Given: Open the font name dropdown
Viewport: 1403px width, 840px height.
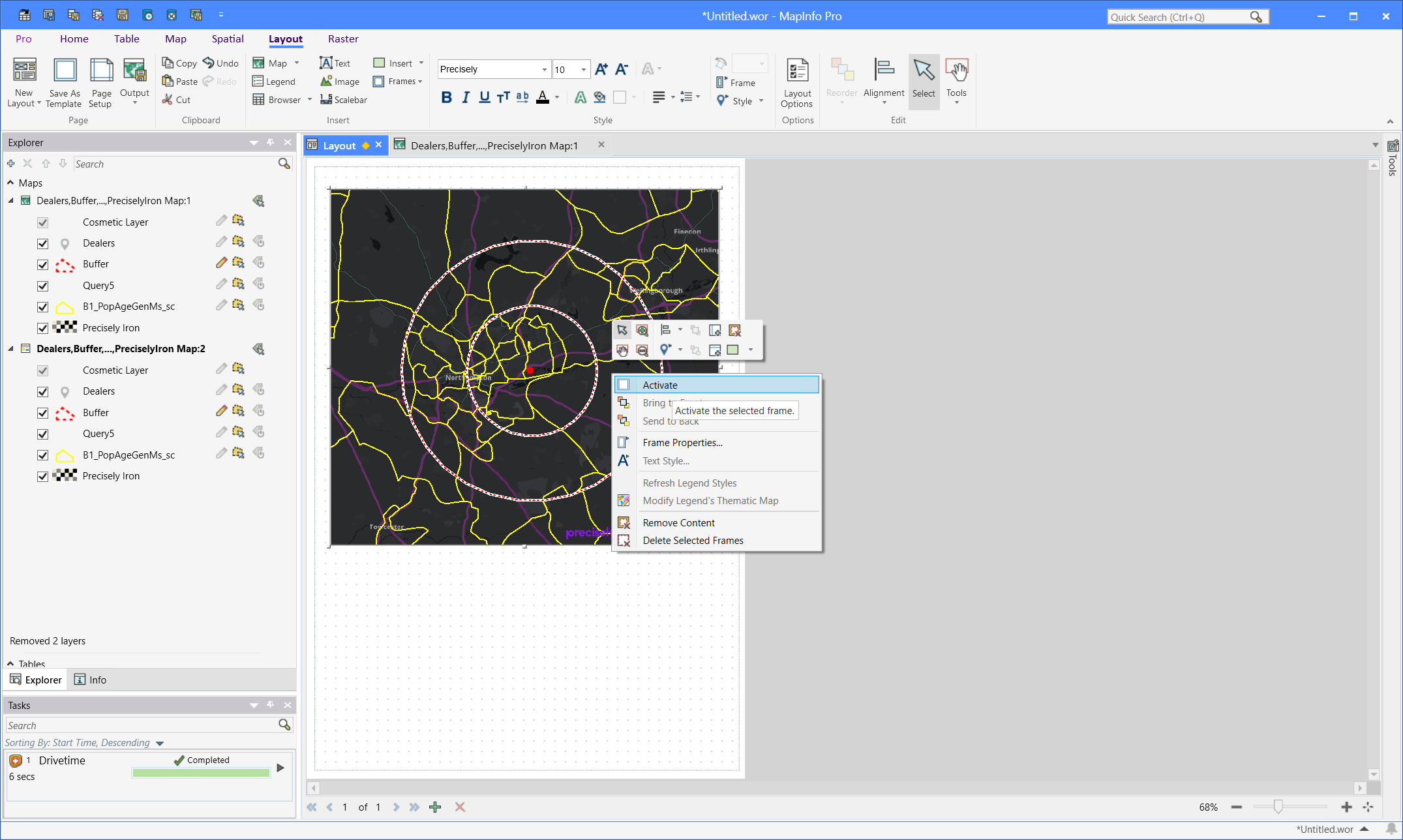Looking at the screenshot, I should coord(544,70).
